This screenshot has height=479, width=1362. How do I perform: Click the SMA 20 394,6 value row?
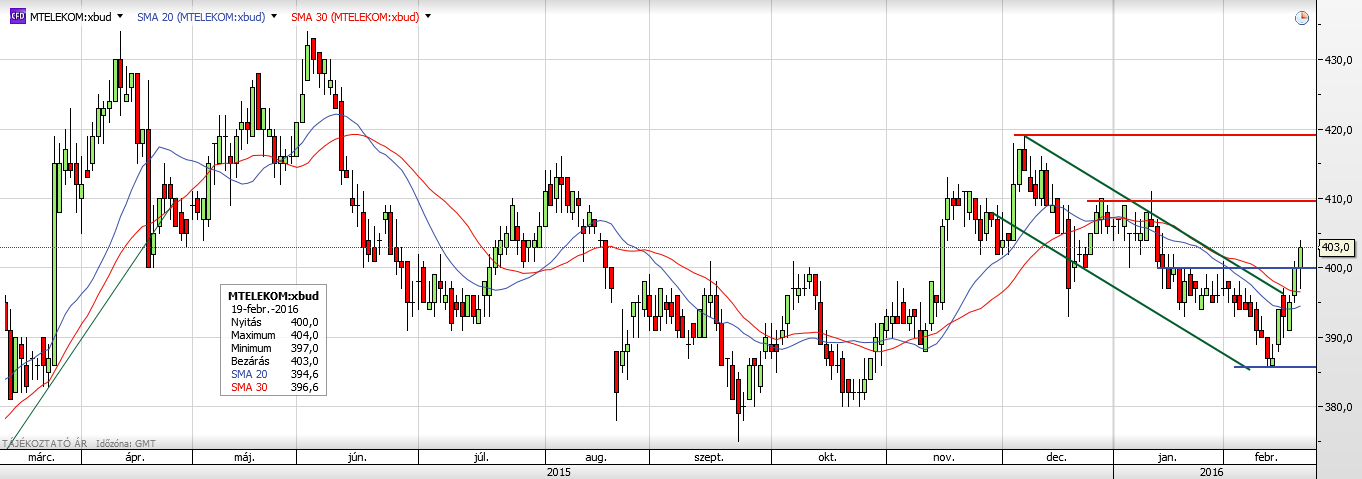click(x=274, y=374)
